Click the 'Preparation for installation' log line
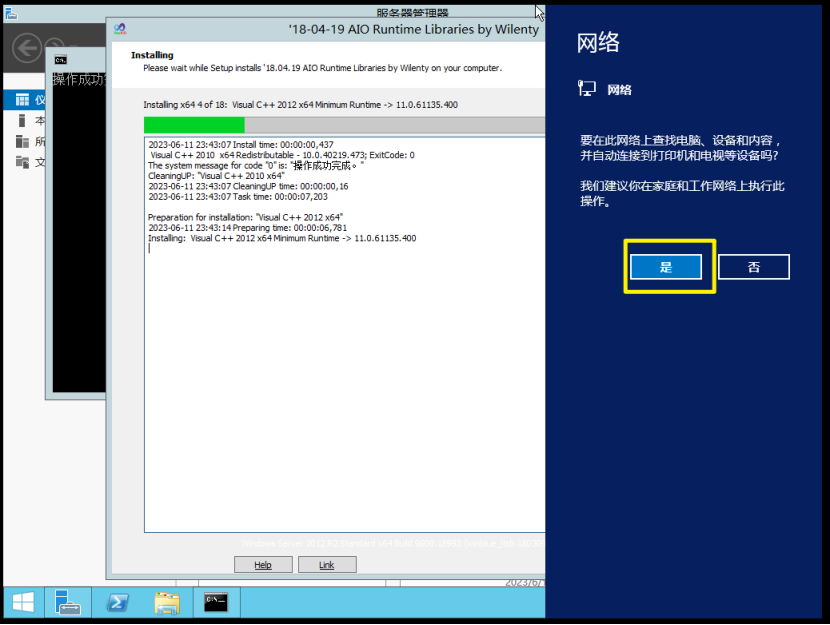This screenshot has height=625, width=830. 245,217
